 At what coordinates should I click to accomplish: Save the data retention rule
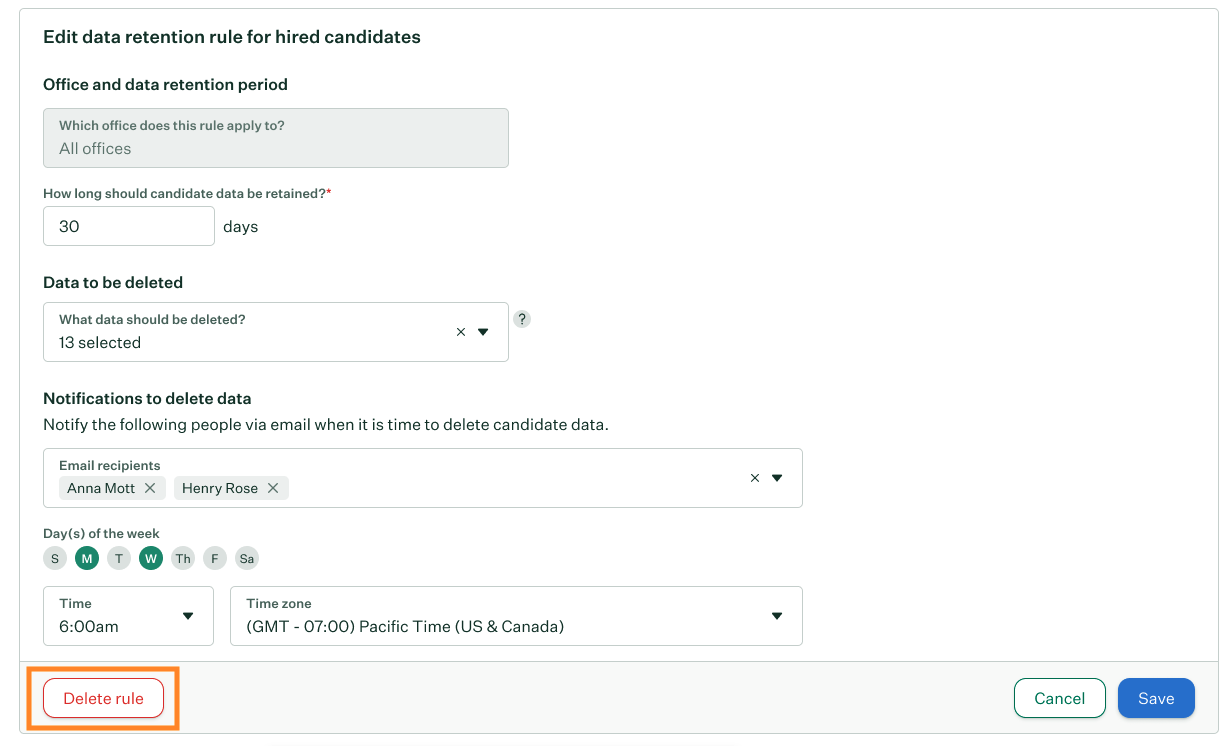[x=1155, y=698]
